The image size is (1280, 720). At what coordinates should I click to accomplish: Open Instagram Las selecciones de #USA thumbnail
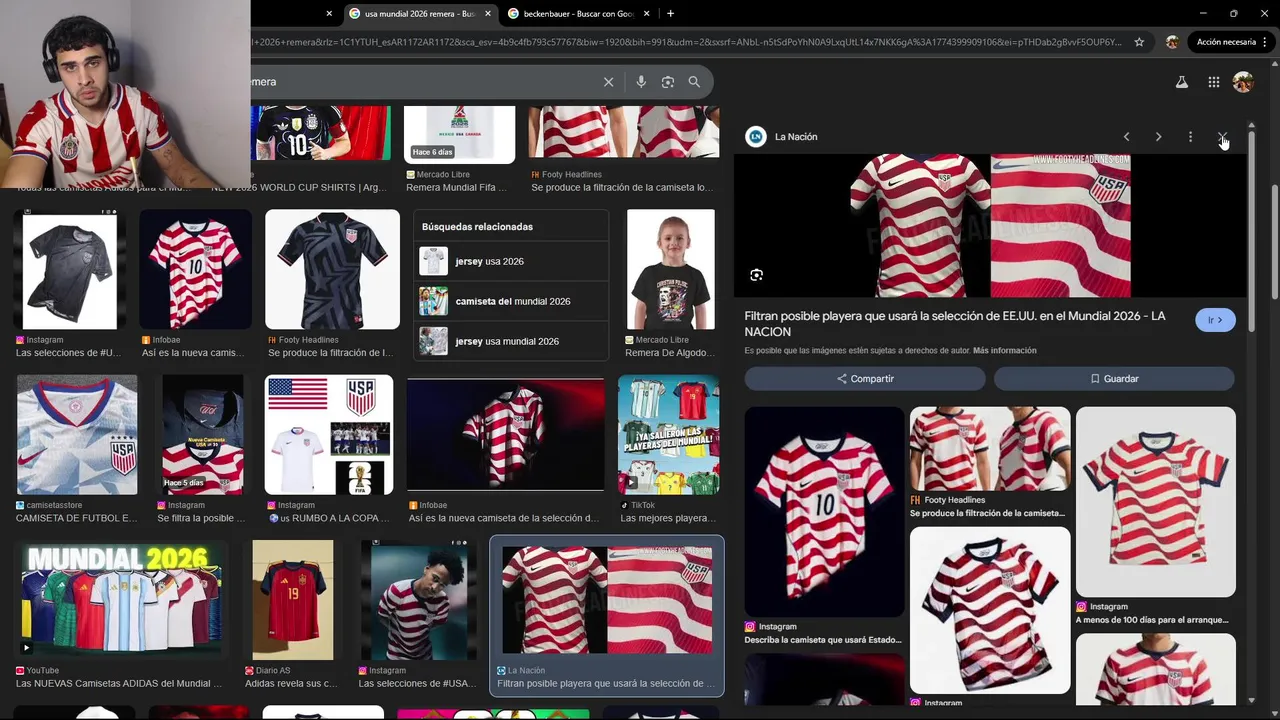click(418, 600)
